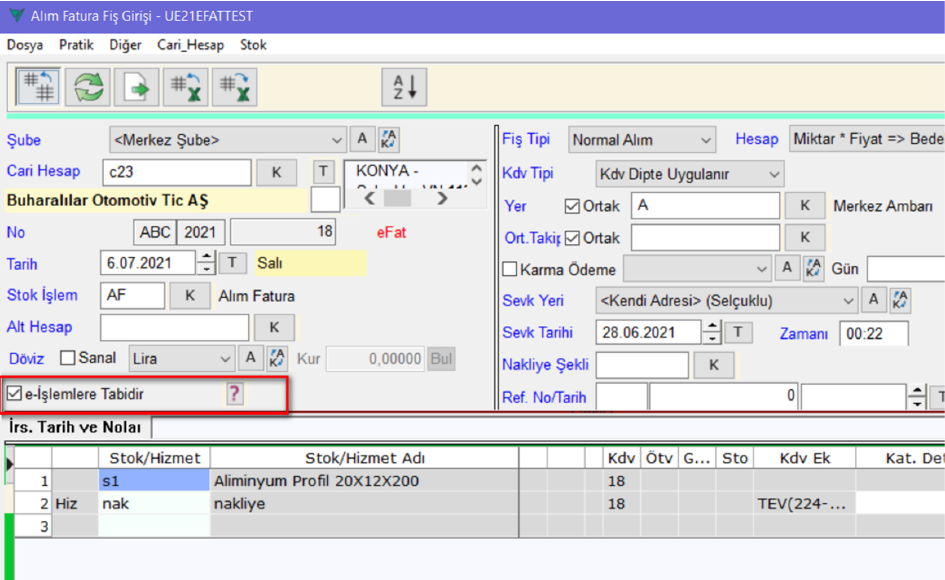The height and width of the screenshot is (580, 945).
Task: Click the A/K icon beside Sevk Yeri
Action: [901, 300]
